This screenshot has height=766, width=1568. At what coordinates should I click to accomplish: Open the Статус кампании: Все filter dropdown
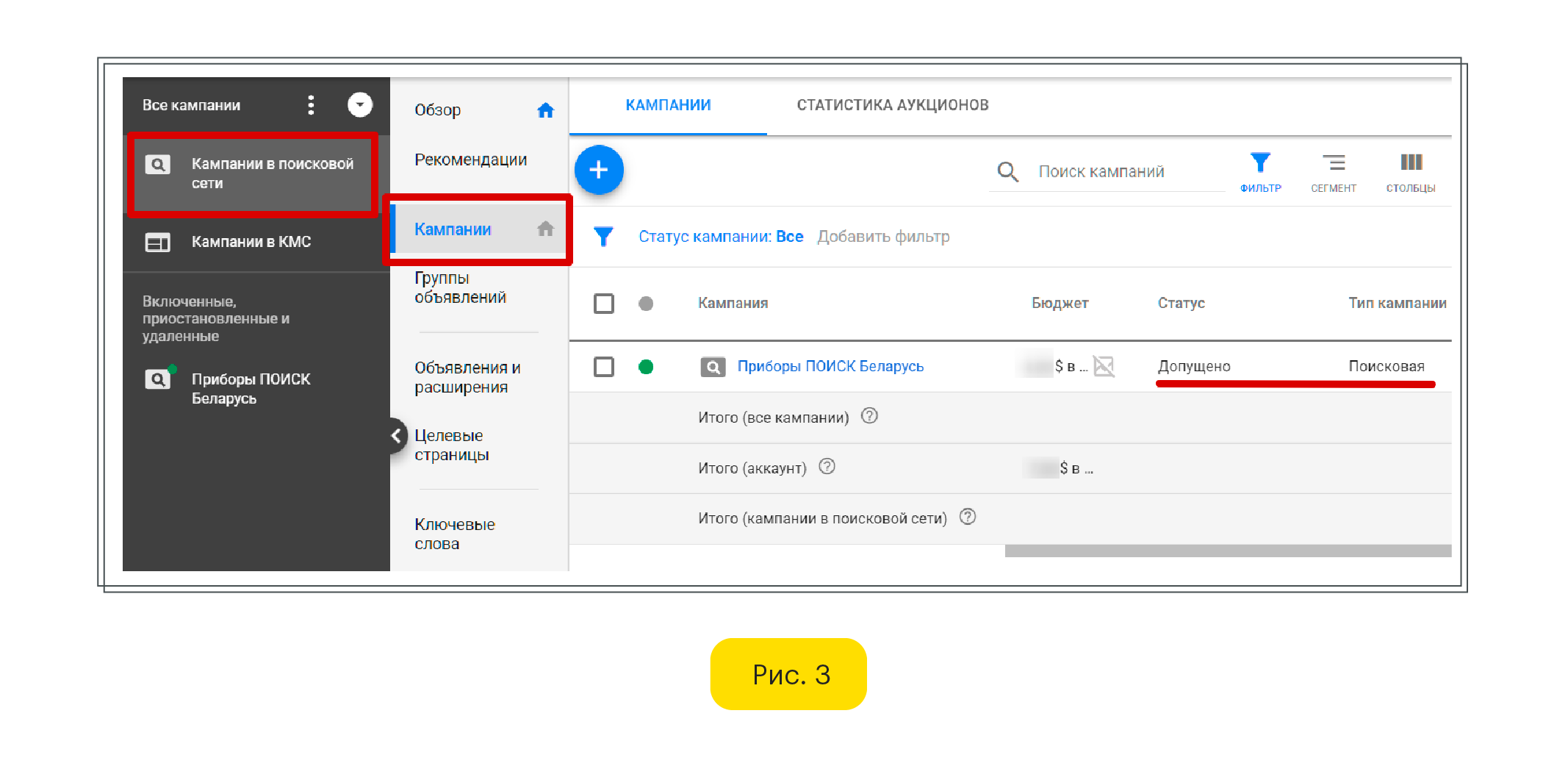point(720,237)
